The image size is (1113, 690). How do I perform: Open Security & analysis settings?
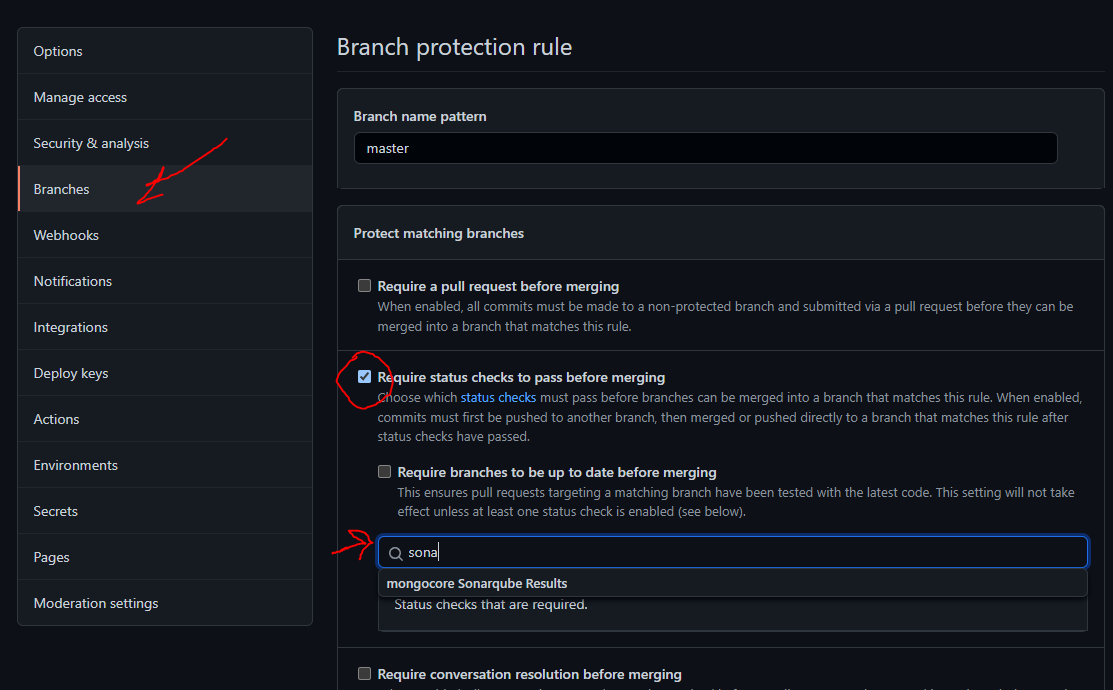pos(91,143)
